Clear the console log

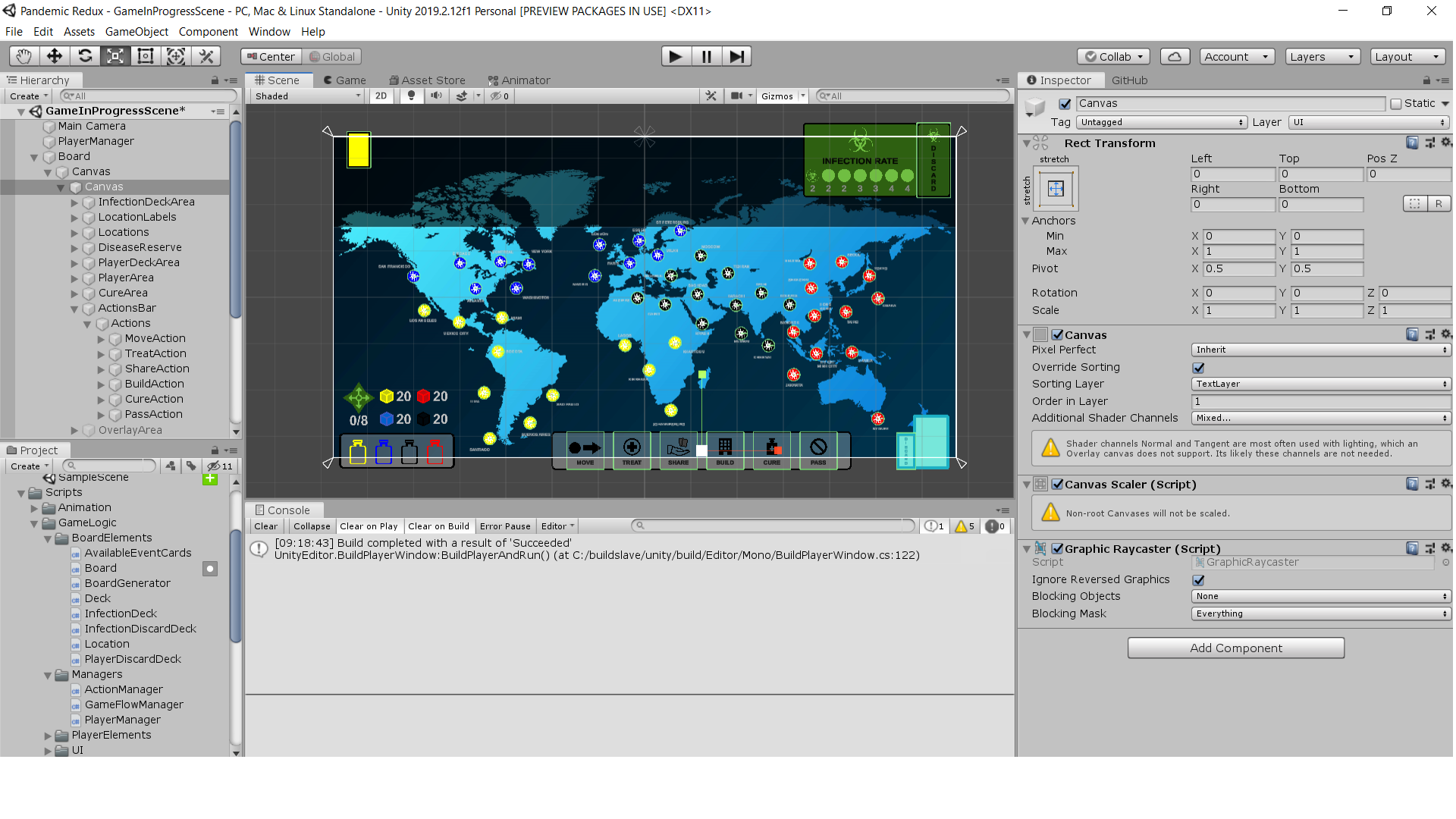click(265, 526)
